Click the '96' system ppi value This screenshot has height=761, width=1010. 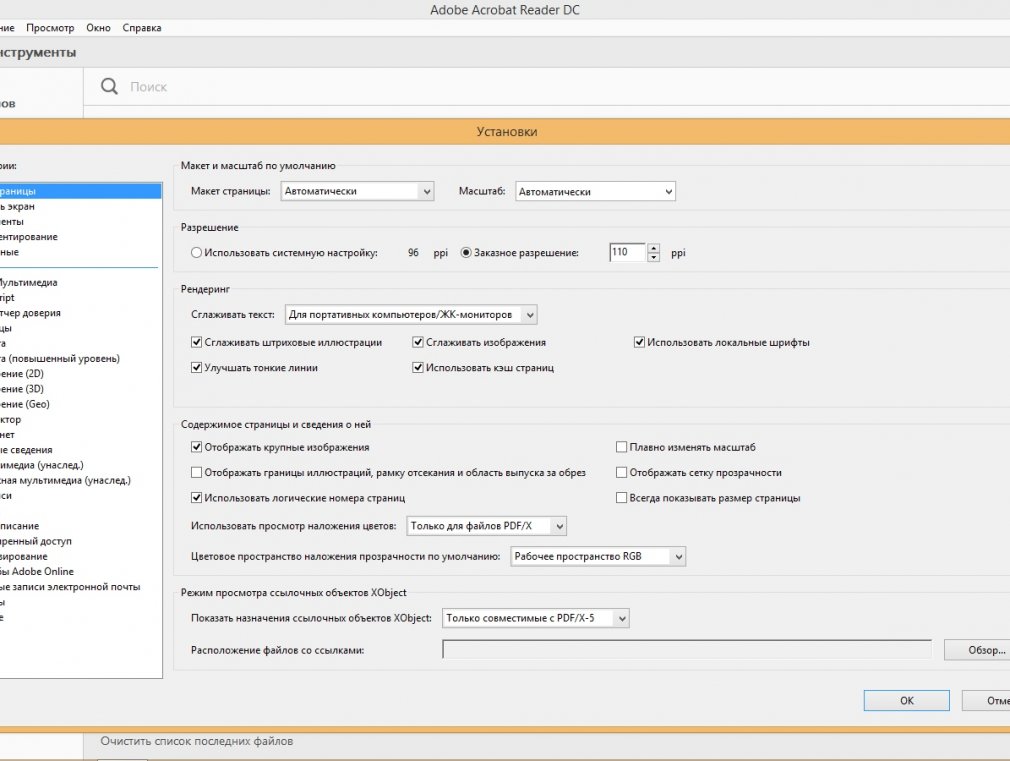(x=413, y=253)
